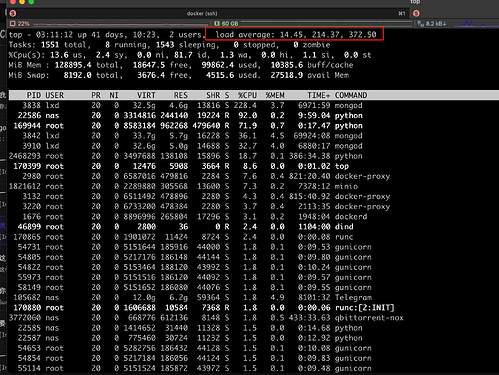Click gunicorn in the PID 54805 row
This screenshot has height=375, width=499.
[x=353, y=257]
